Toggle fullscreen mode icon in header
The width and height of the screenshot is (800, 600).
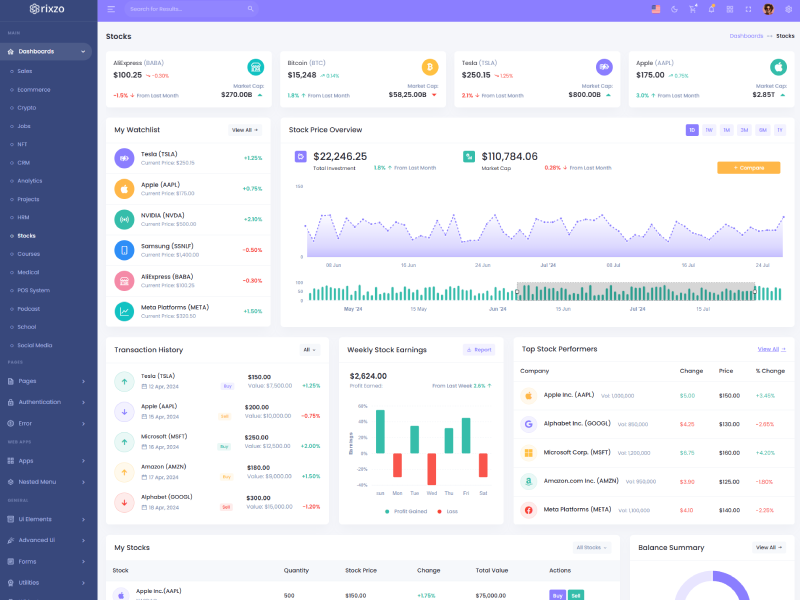pyautogui.click(x=748, y=9)
